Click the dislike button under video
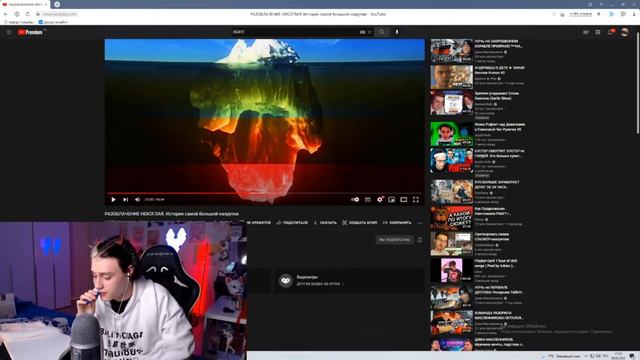The width and height of the screenshot is (640, 360). 256,222
